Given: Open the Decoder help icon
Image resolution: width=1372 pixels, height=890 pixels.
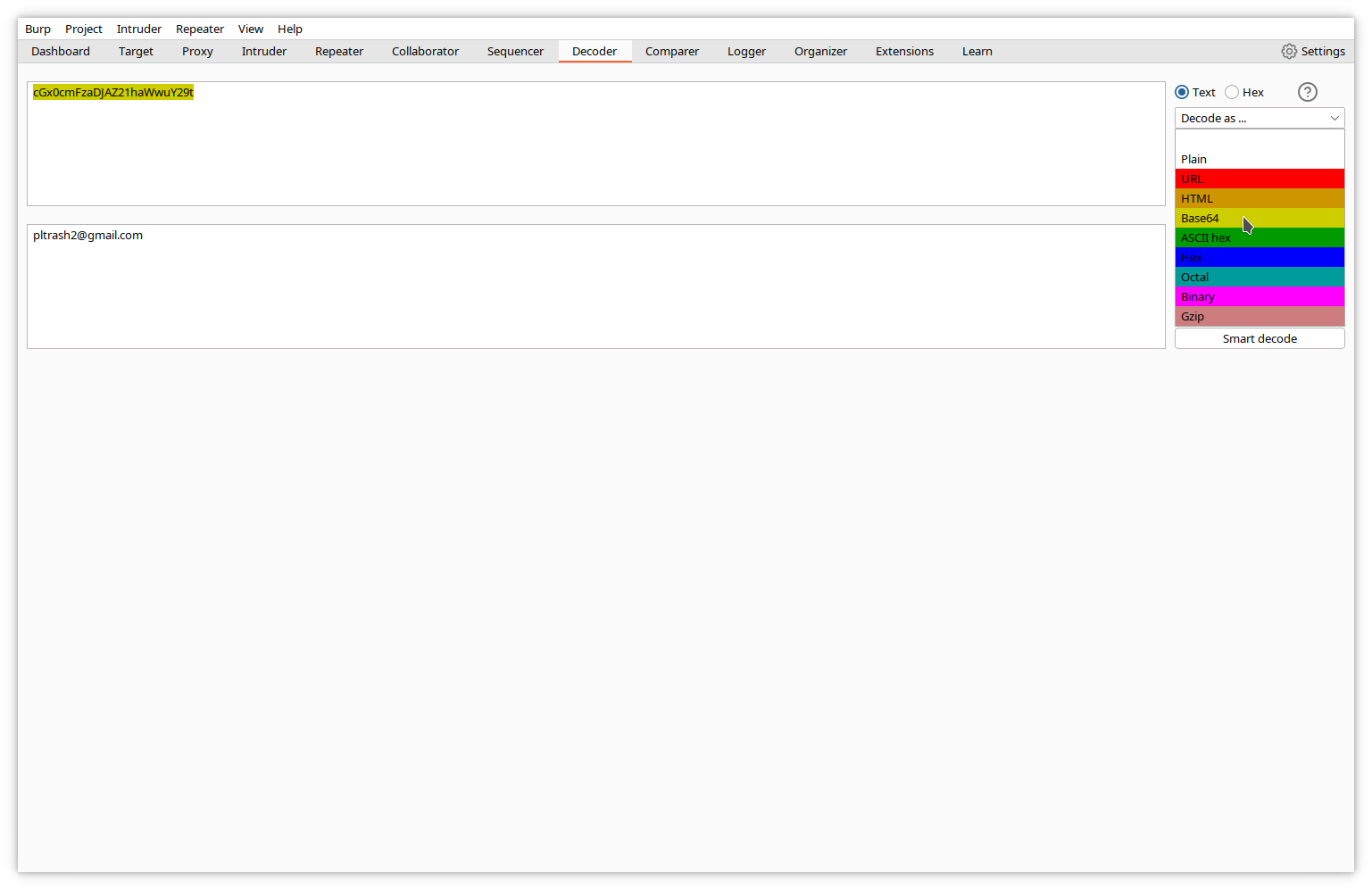Looking at the screenshot, I should point(1307,92).
